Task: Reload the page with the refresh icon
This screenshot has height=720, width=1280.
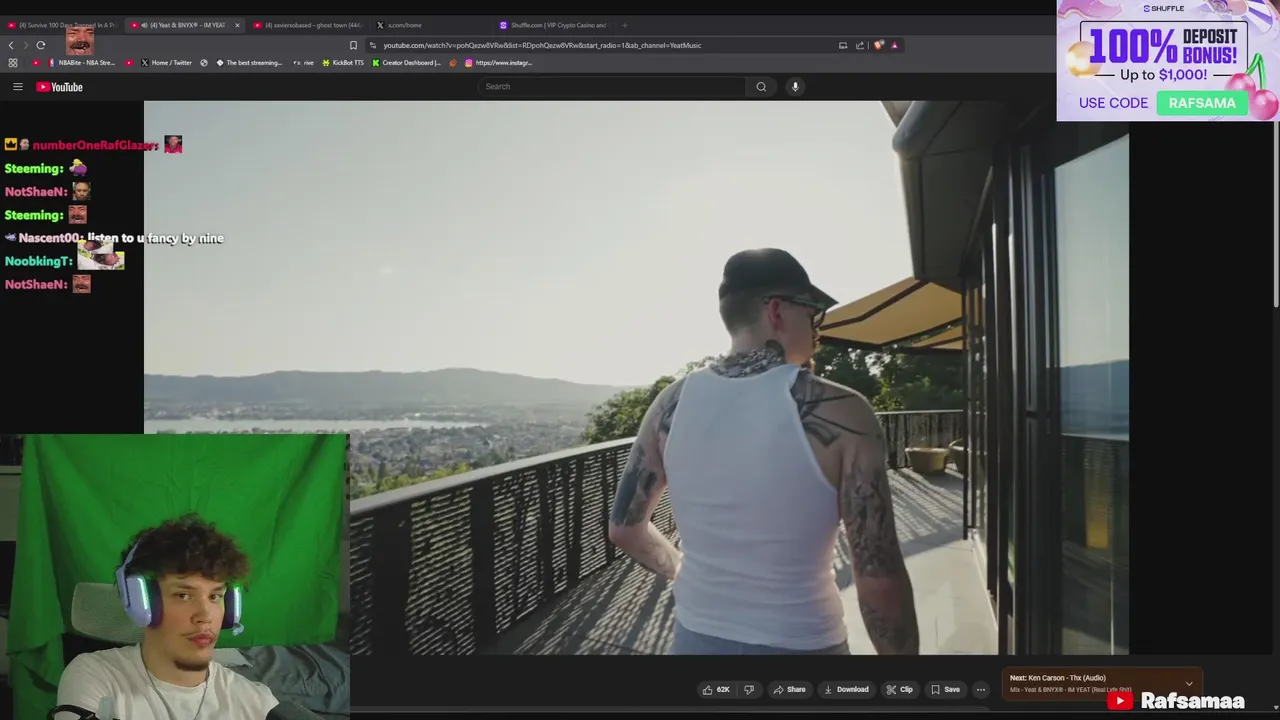Action: 41,45
